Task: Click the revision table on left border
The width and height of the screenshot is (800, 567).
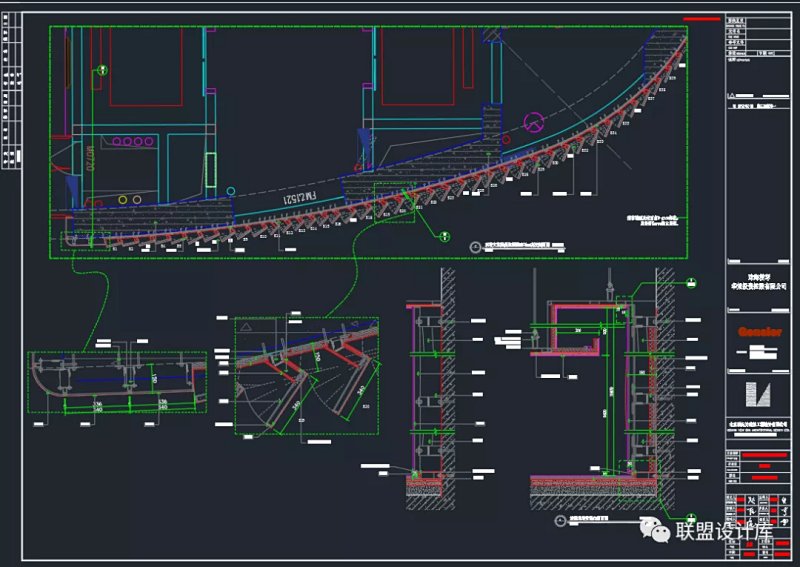Action: 14,90
